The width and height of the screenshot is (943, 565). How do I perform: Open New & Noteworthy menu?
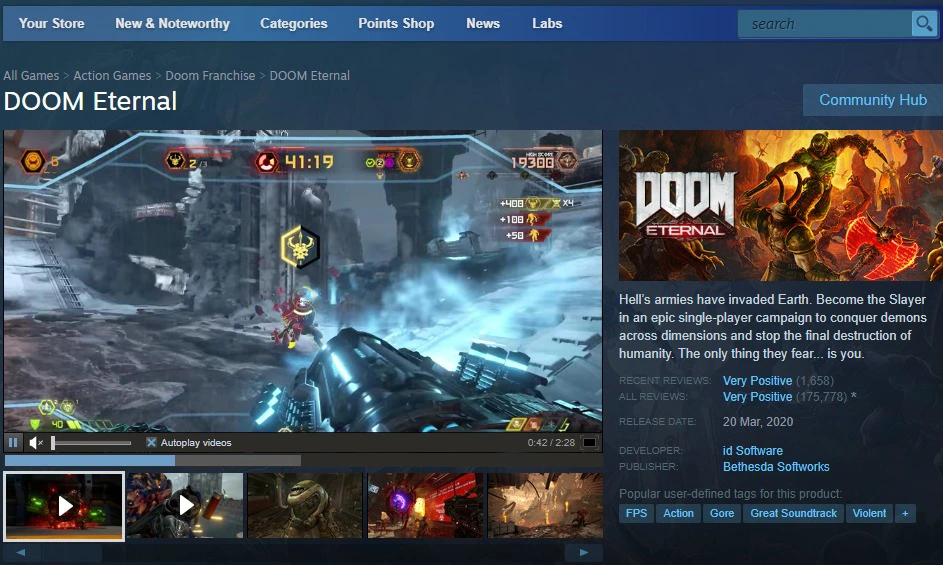[x=173, y=23]
